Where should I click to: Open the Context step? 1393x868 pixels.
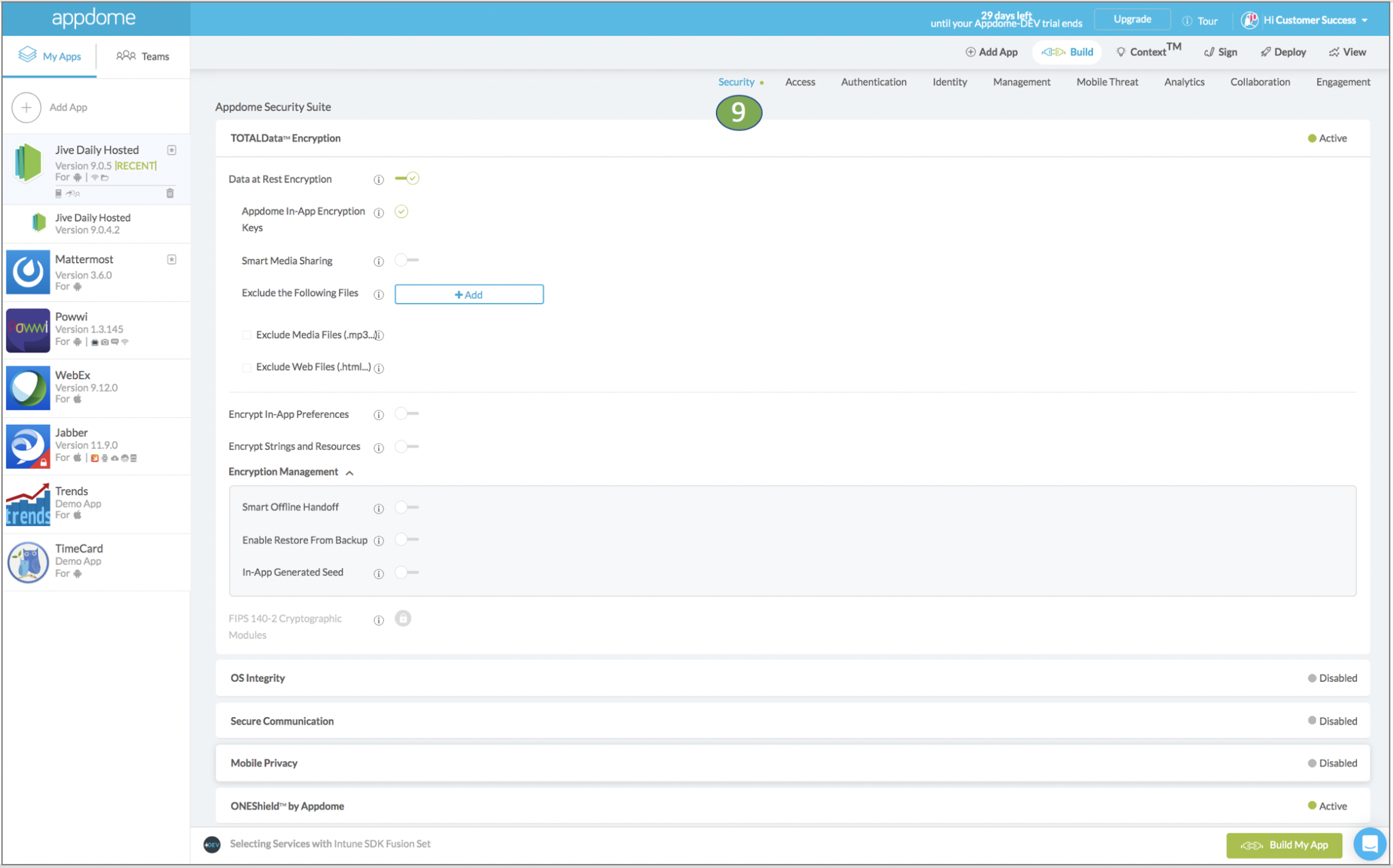tap(1149, 51)
